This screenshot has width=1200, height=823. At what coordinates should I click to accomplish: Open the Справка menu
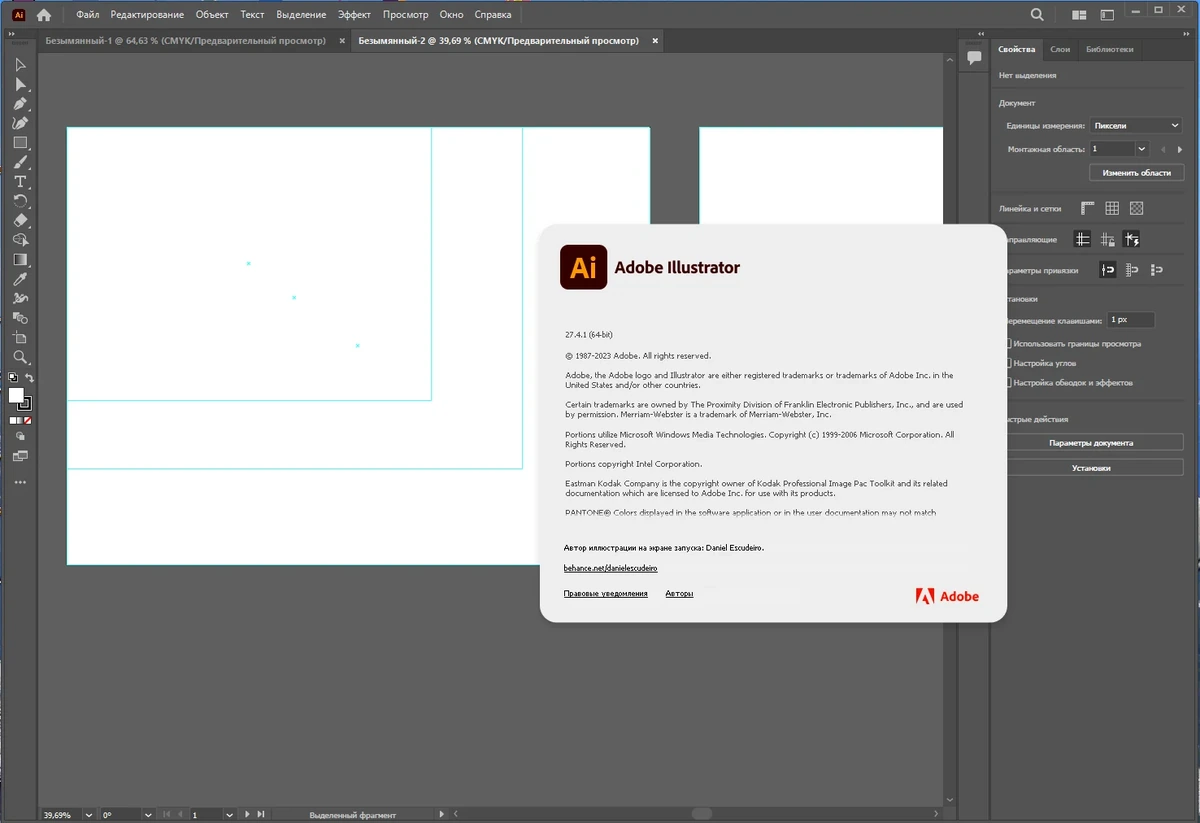click(x=492, y=15)
